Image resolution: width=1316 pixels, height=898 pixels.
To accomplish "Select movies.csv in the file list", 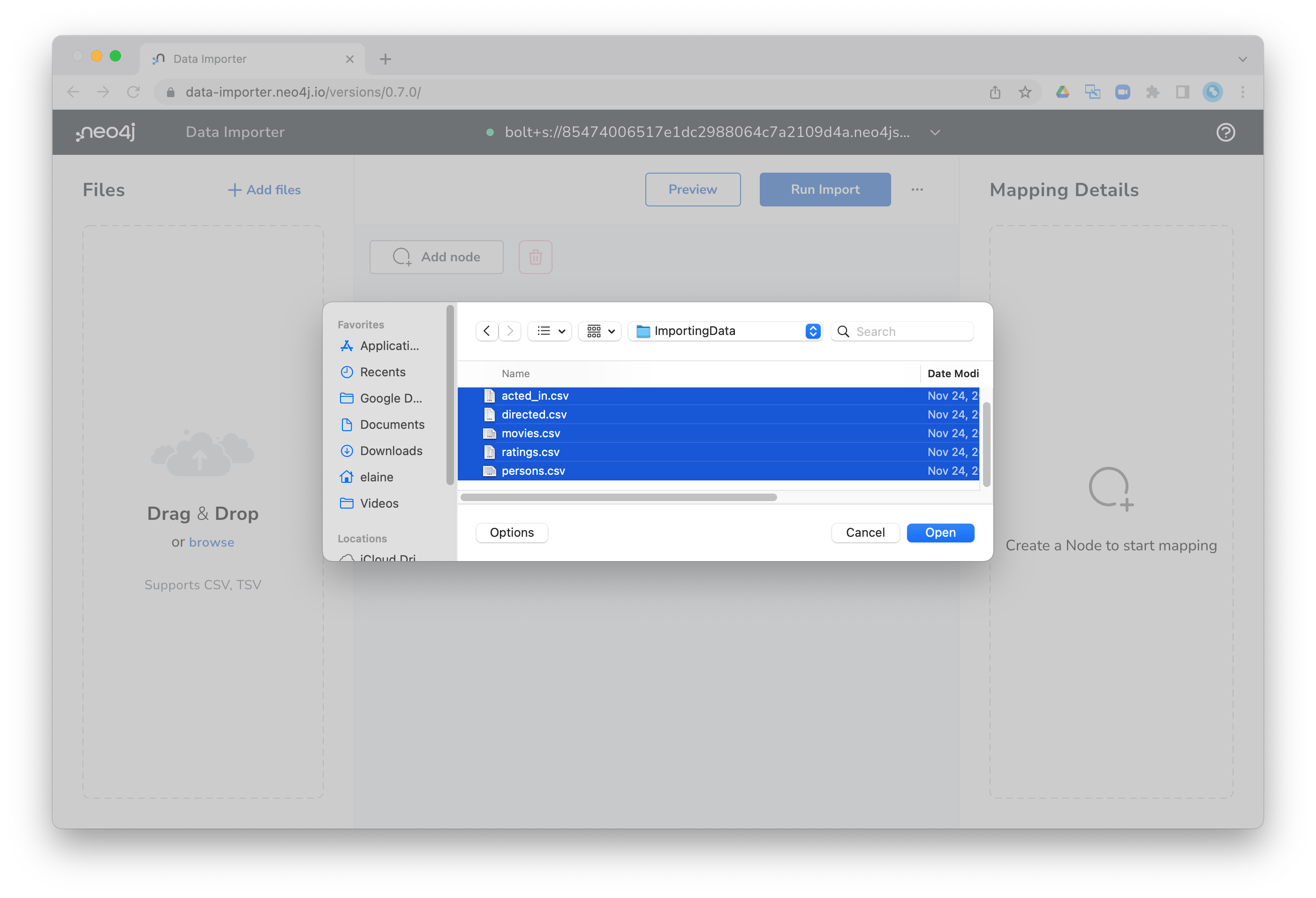I will click(530, 434).
